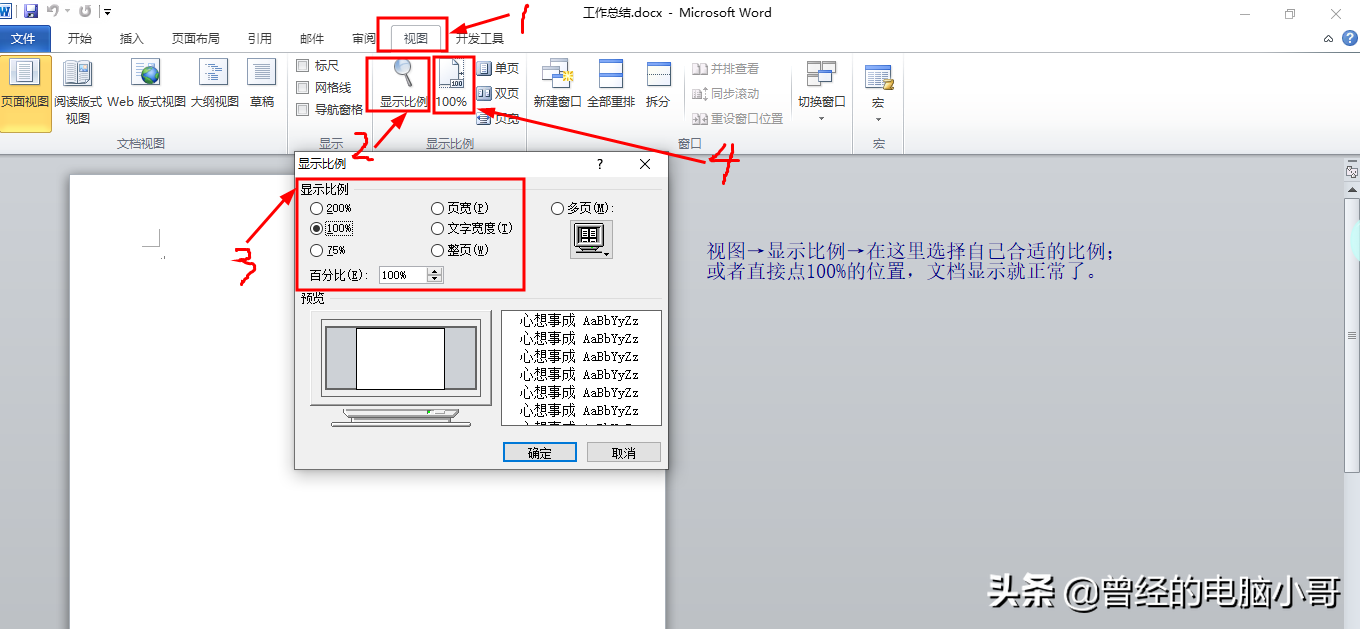Click the Word Help question mark icon
Viewport: 1360px width, 629px height.
[1349, 39]
